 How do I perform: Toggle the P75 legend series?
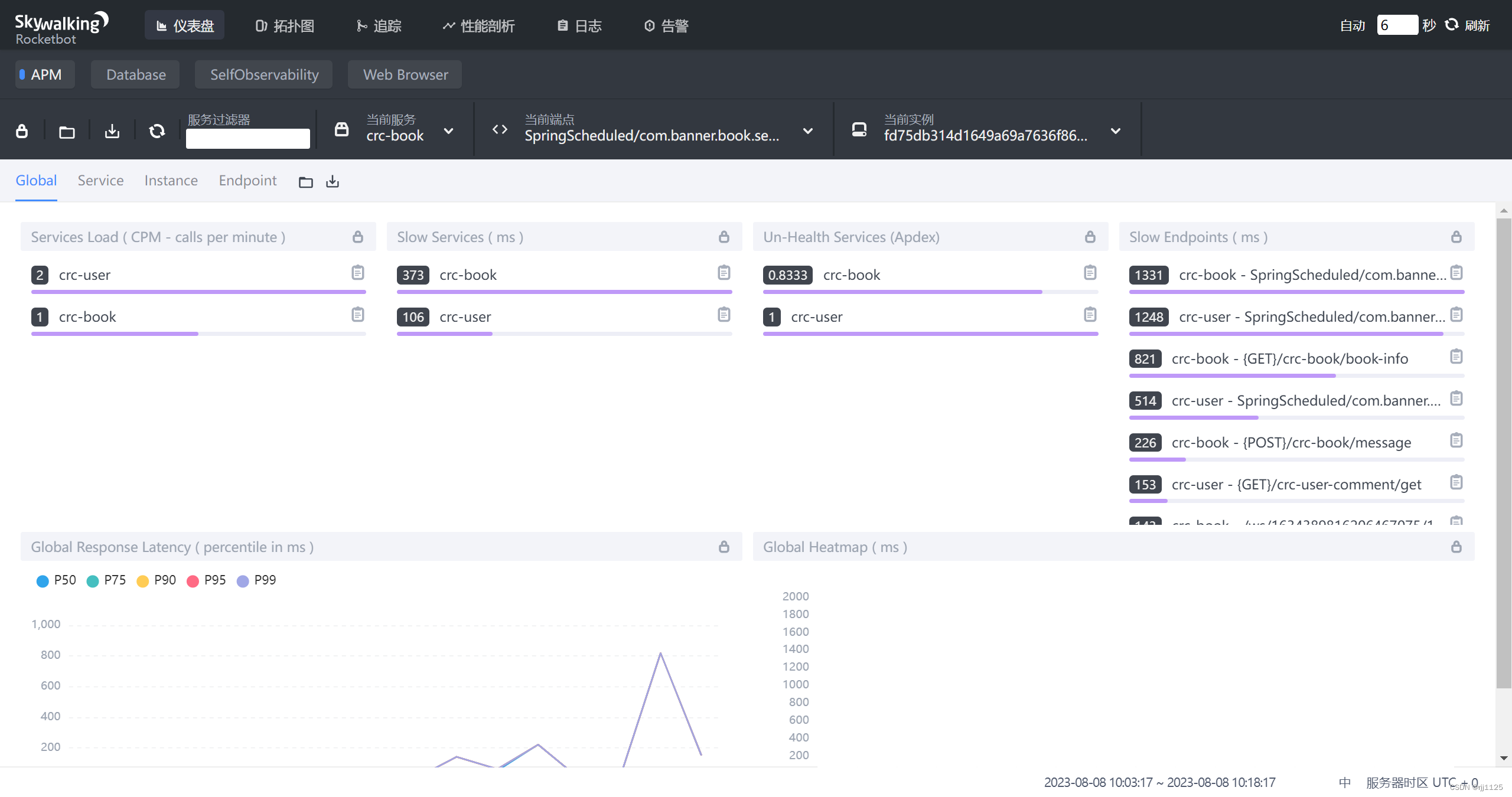(x=106, y=580)
